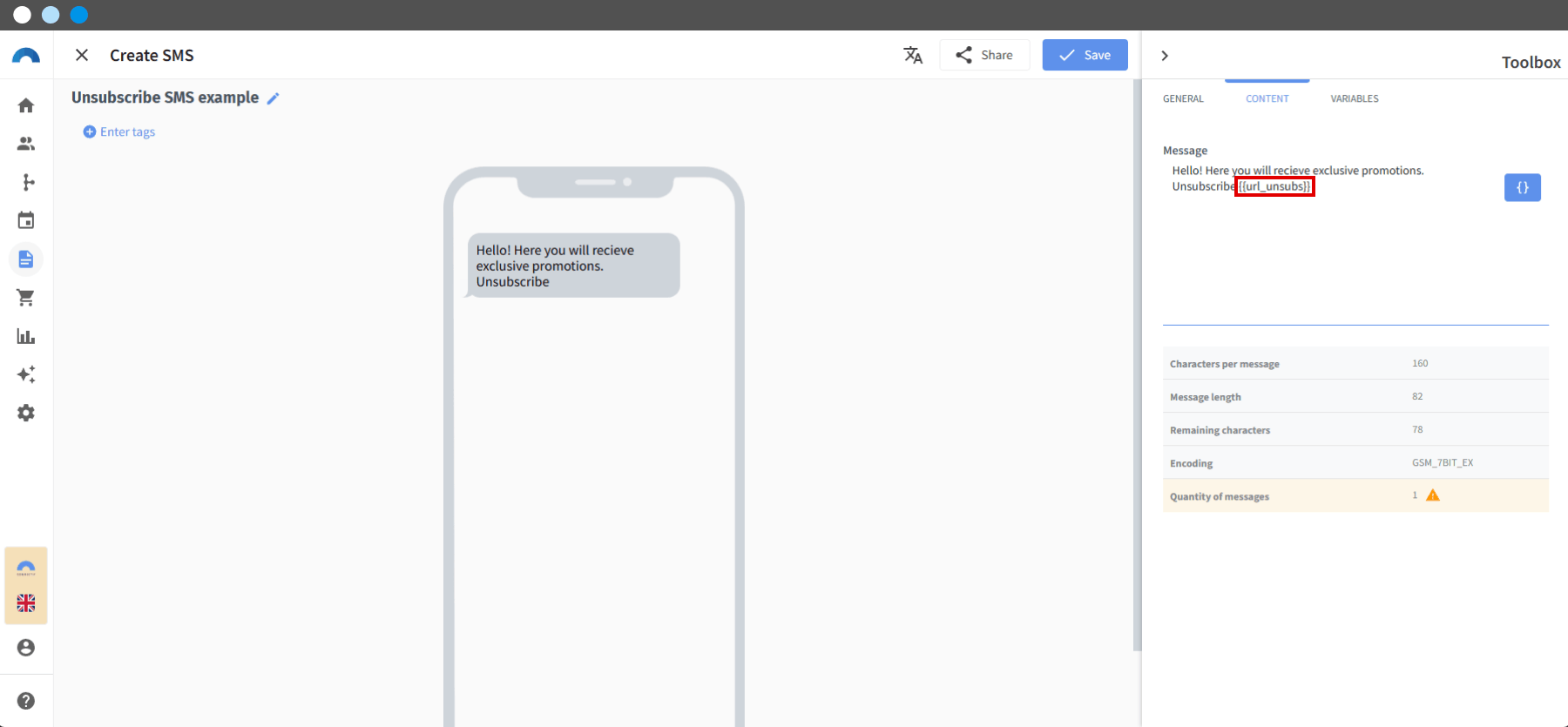1568x727 pixels.
Task: Click the 'GSM_7BIT_EX' encoding value
Action: (x=1443, y=462)
